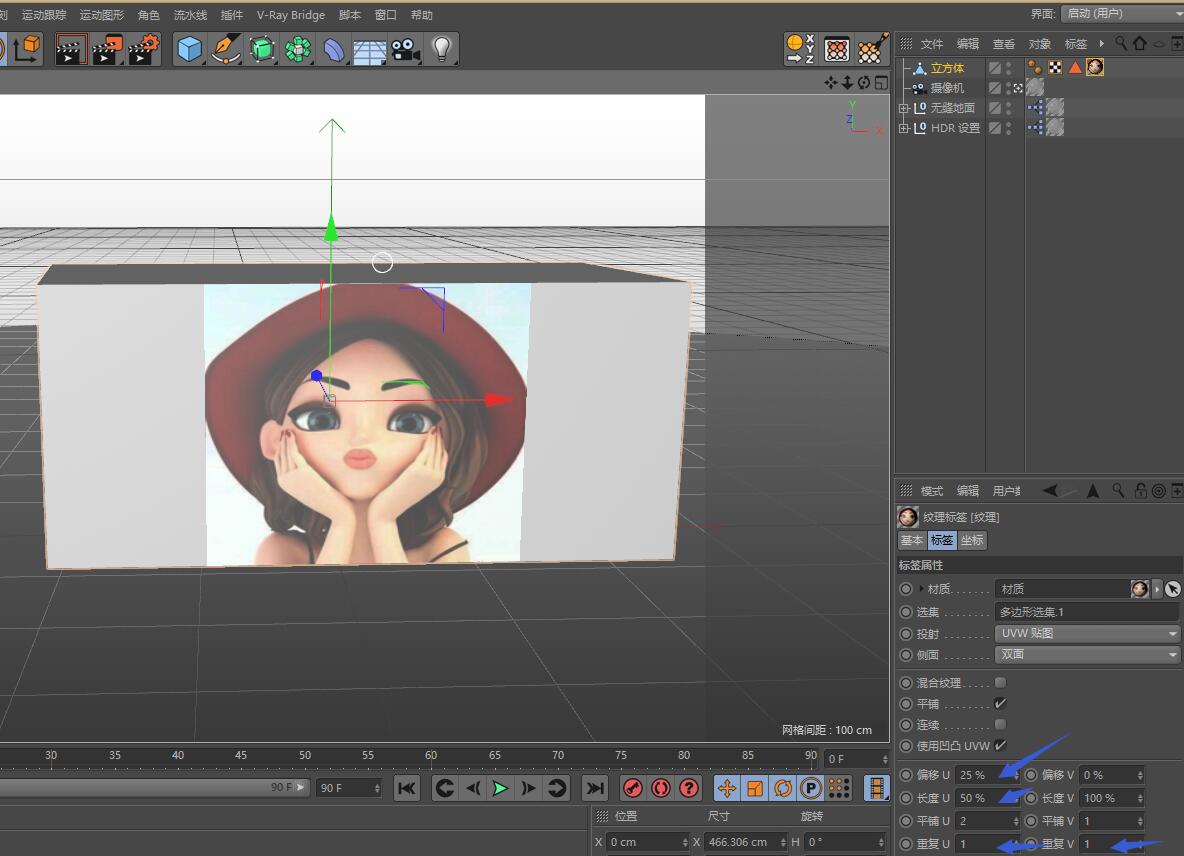Screen dimensions: 1184x856
Task: Click the back arrow in attribute manager
Action: click(1050, 491)
